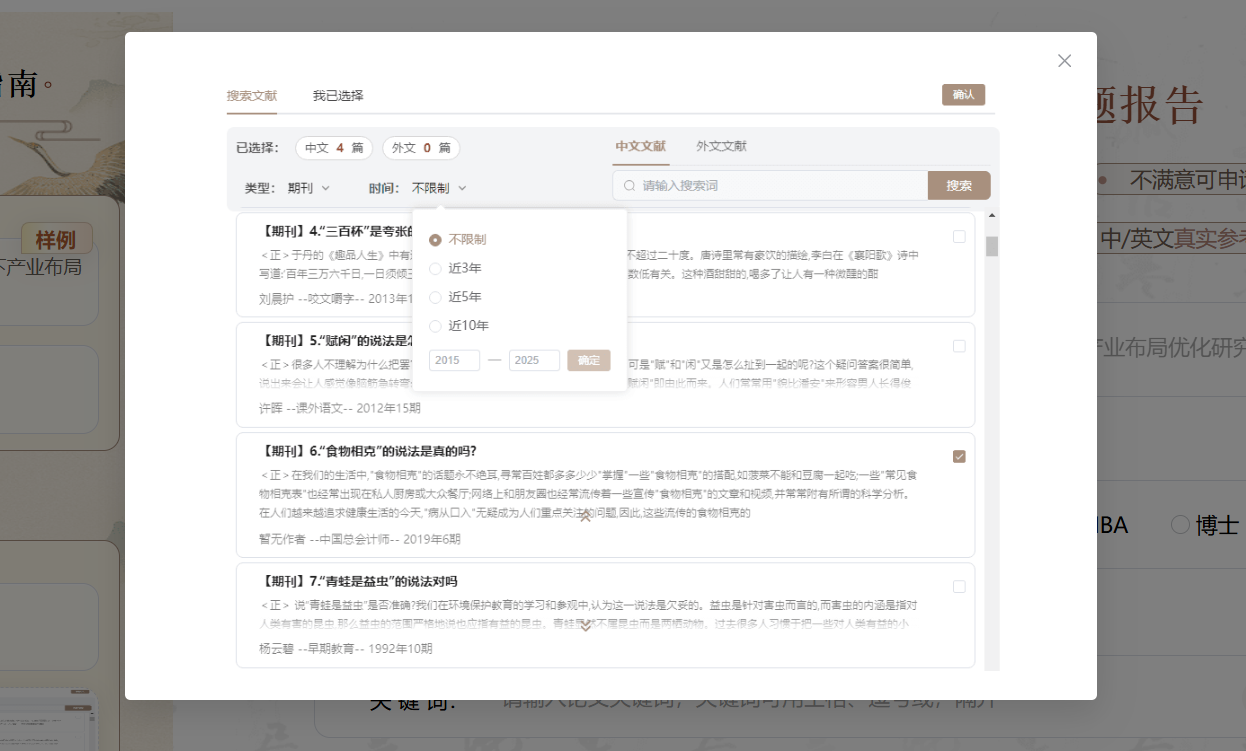
Task: Click the 已选择: label
Action: (x=258, y=148)
